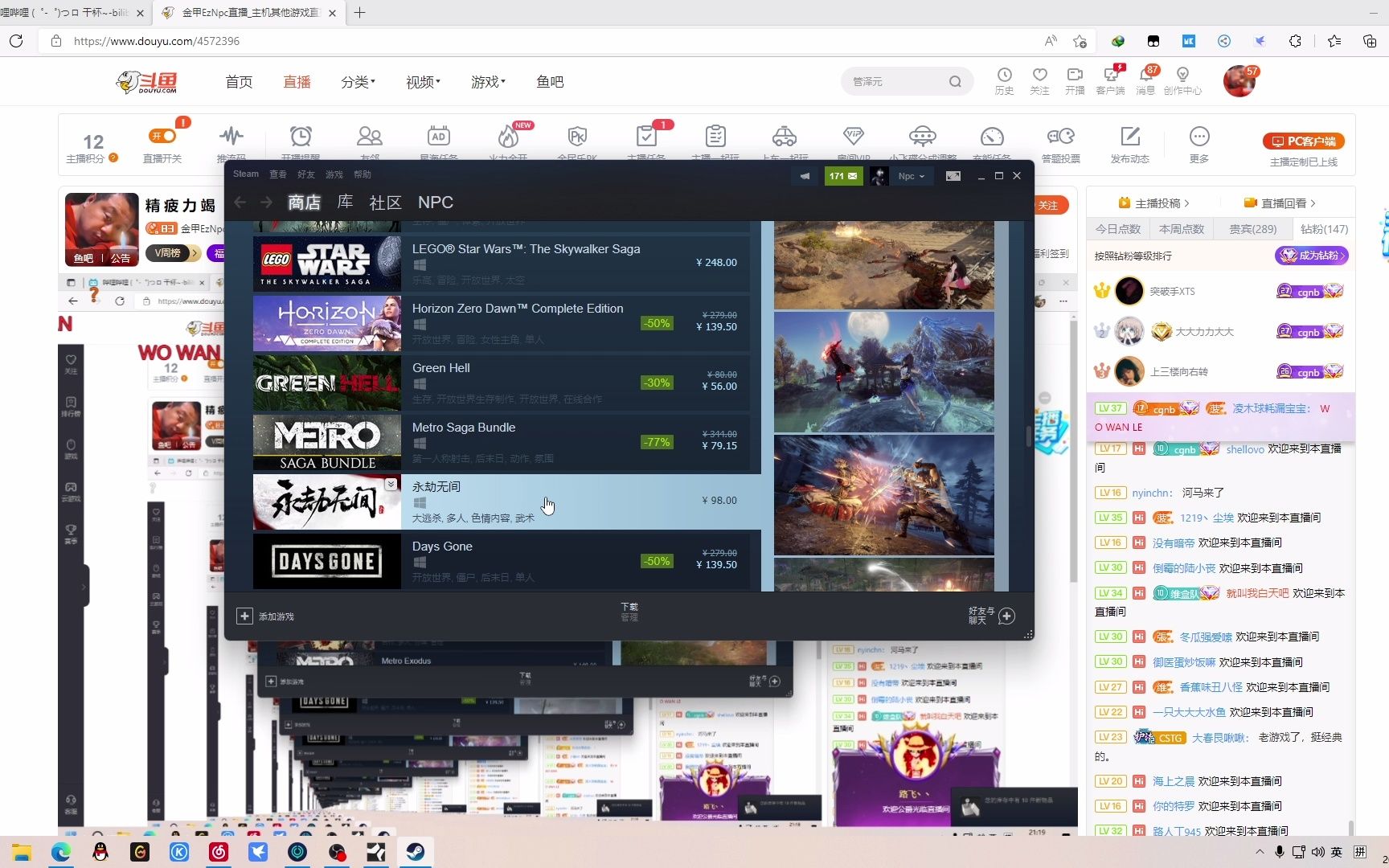Open the 查看 menu in Steam
The height and width of the screenshot is (868, 1389).
pos(278,174)
